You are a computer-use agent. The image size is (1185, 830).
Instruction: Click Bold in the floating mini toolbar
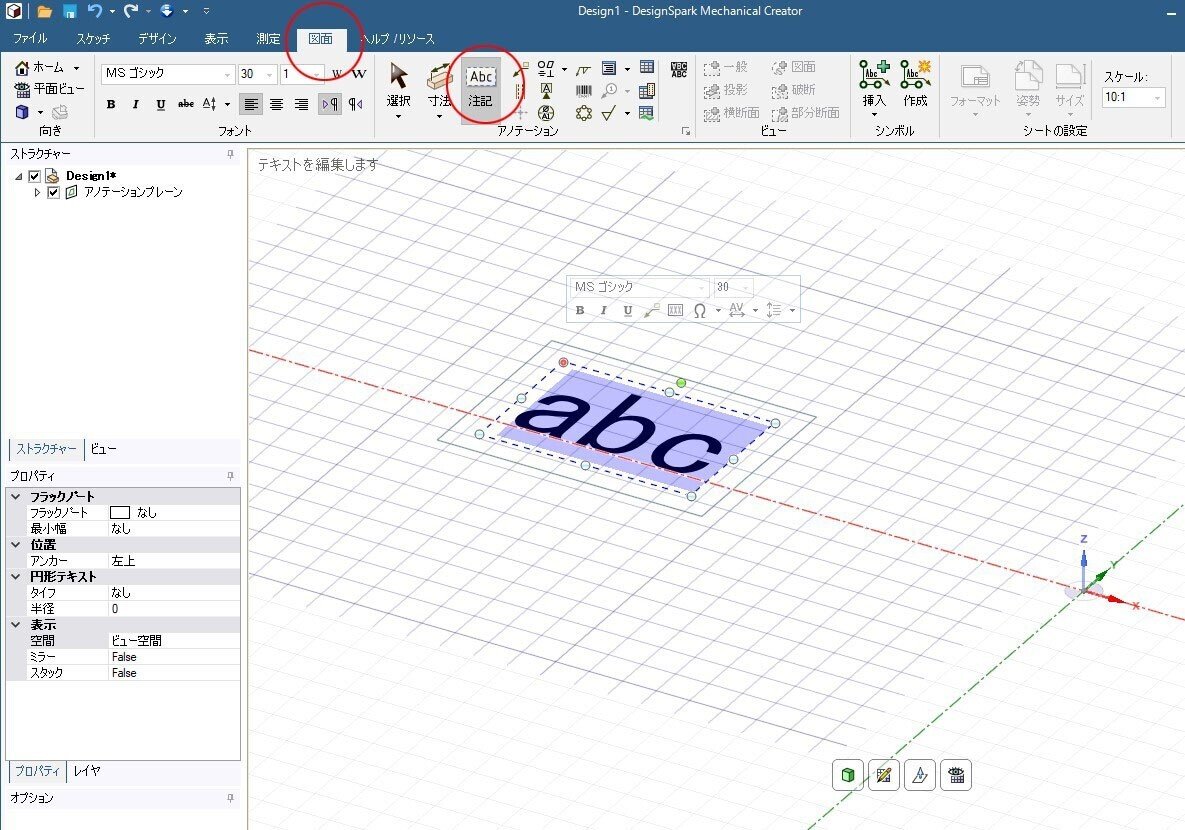(x=580, y=310)
